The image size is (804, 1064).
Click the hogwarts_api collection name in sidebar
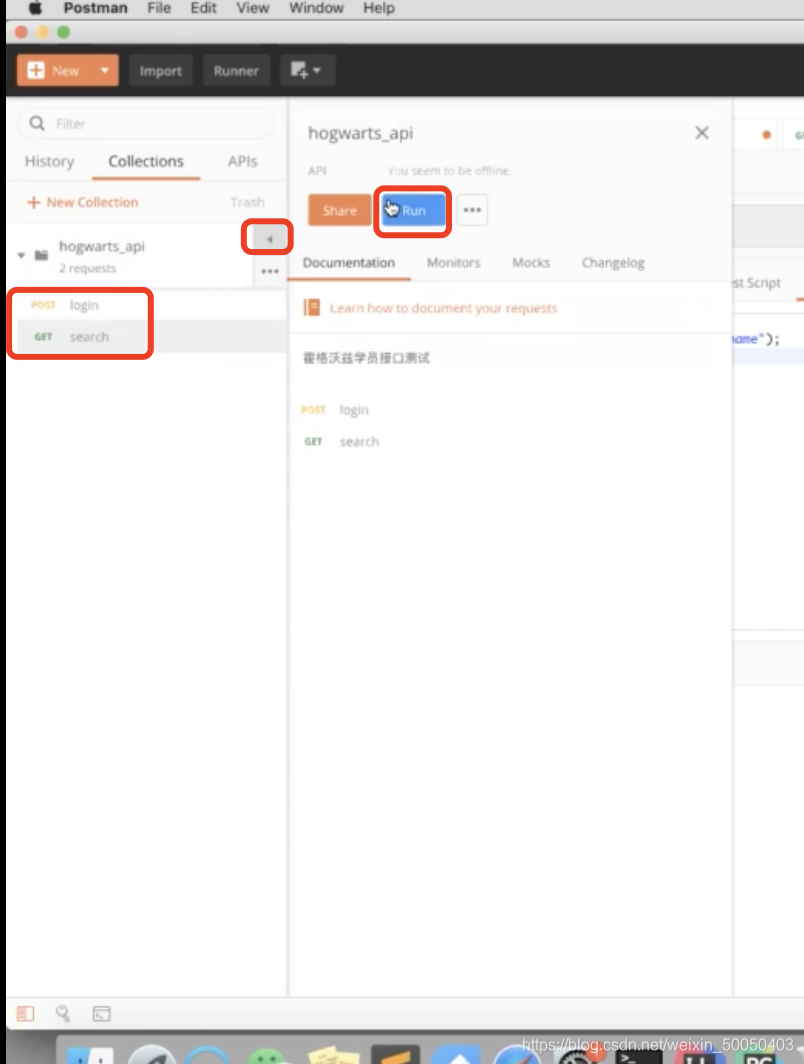coord(102,246)
